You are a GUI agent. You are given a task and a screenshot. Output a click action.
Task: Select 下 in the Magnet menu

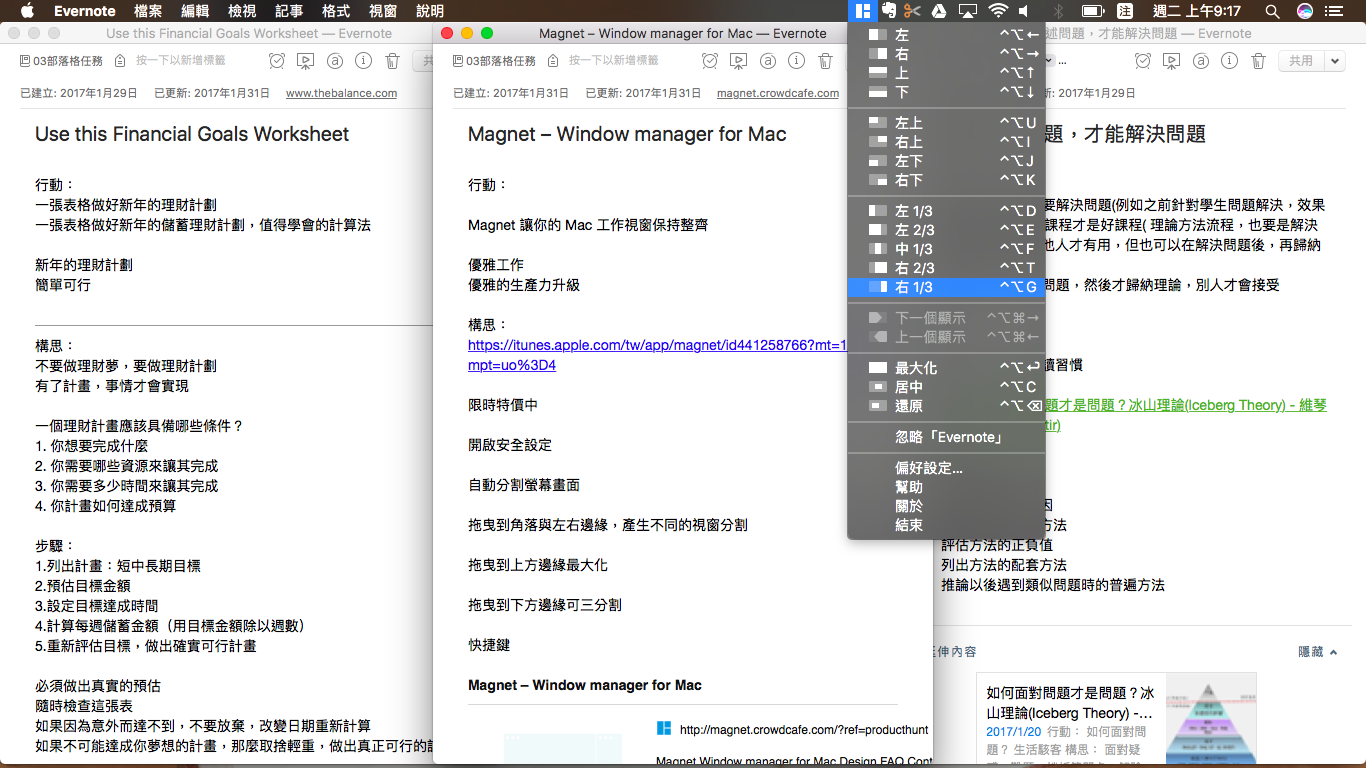946,92
